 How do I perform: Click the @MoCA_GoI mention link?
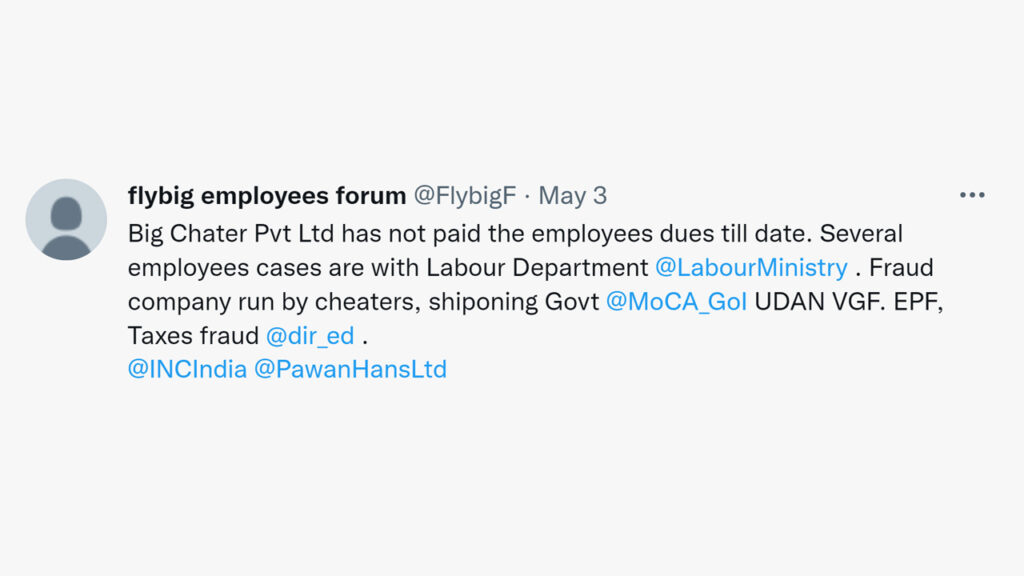tap(676, 302)
